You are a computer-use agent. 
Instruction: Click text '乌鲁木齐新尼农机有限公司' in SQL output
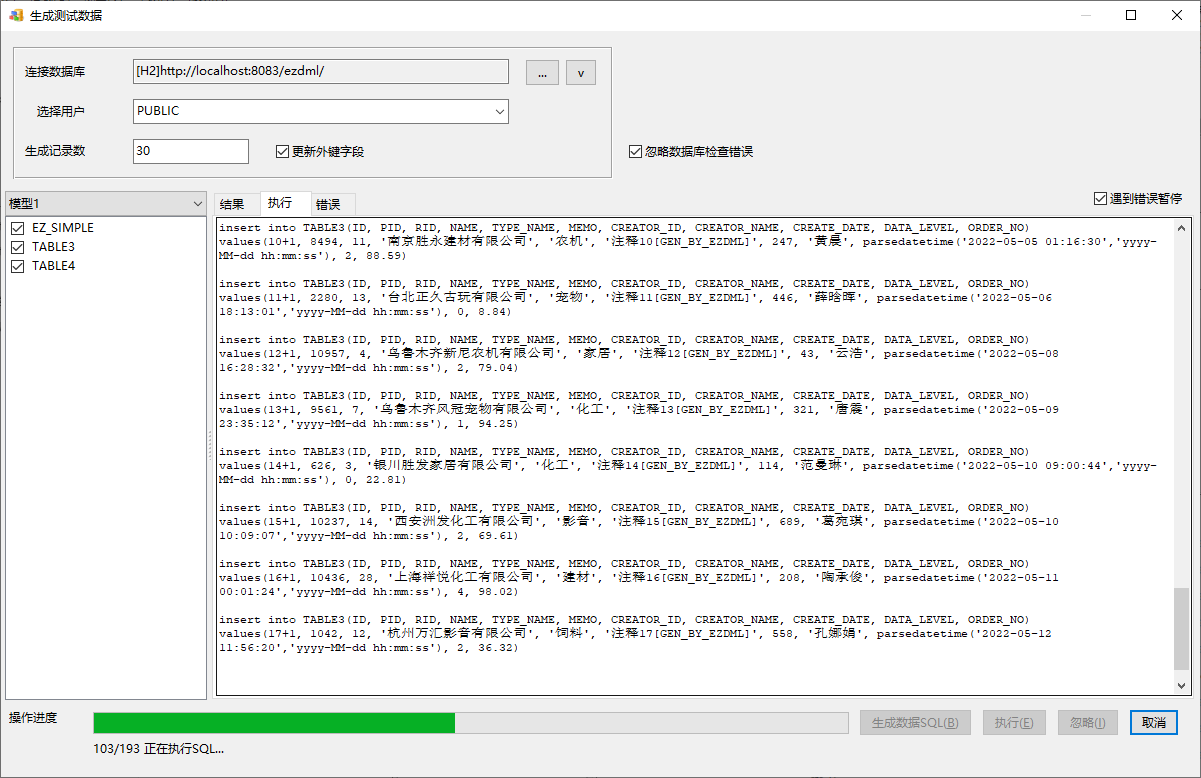470,354
